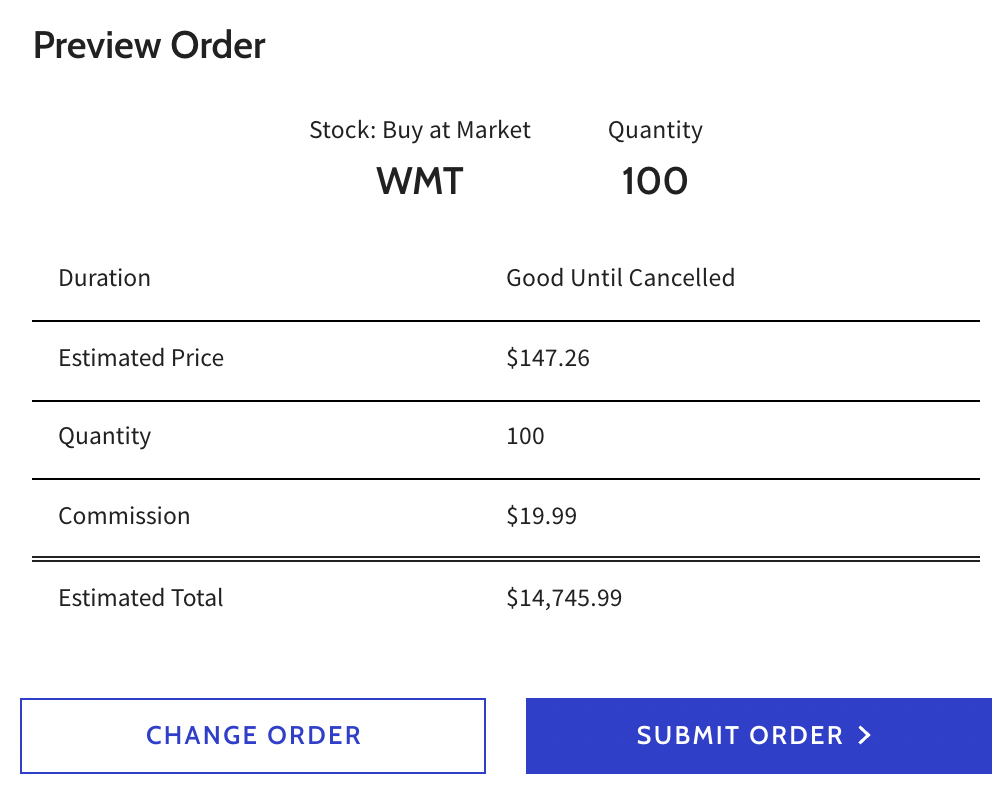This screenshot has width=1006, height=800.
Task: Select the large 100 quantity beside WMT
Action: click(x=655, y=181)
